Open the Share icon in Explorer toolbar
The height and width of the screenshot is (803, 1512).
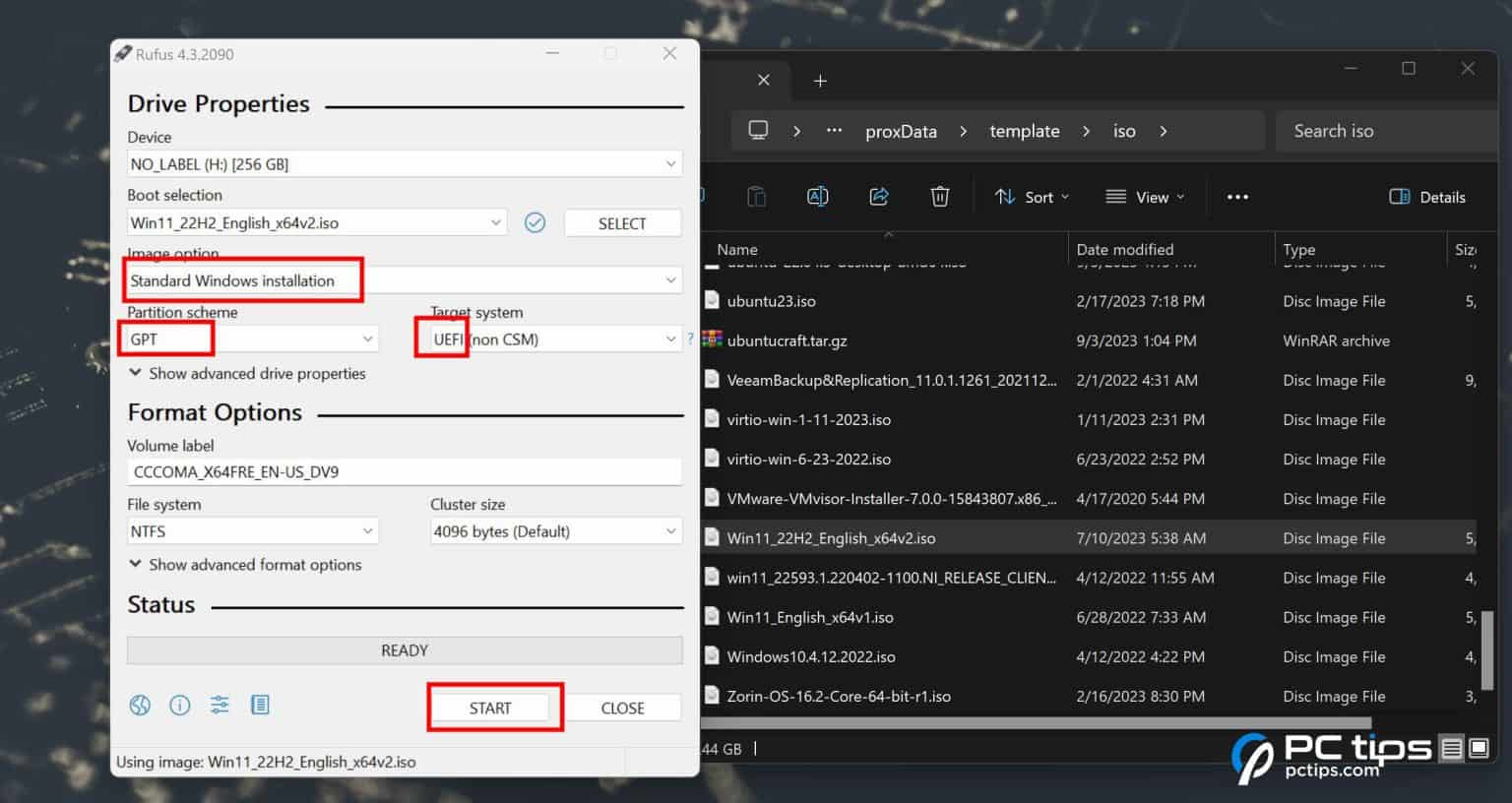pos(878,196)
